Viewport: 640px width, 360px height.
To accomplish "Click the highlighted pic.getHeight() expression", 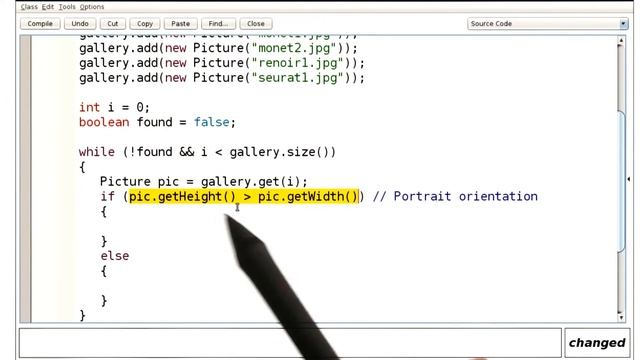I will point(244,196).
